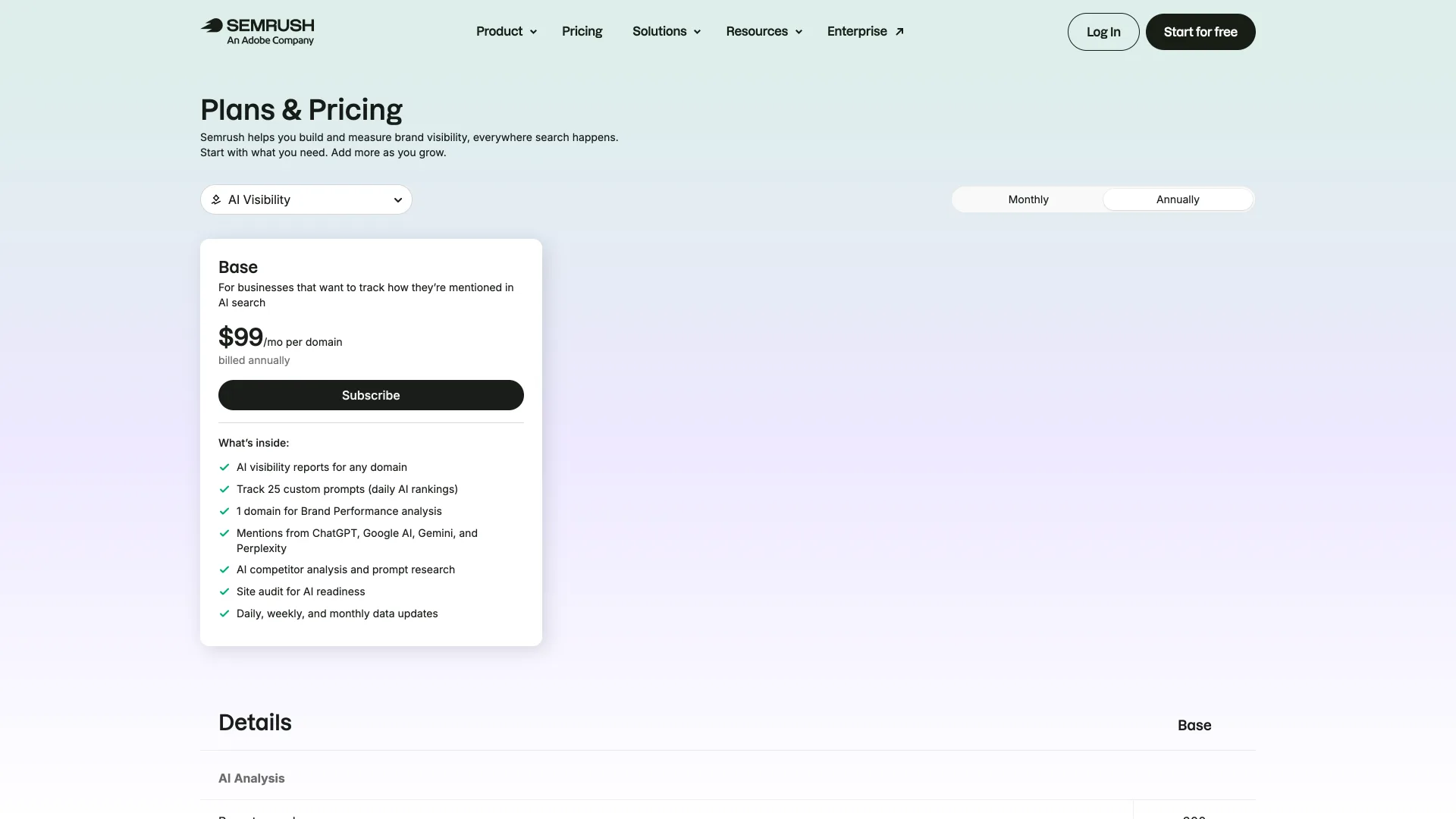Click the AI Visibility sparkle icon
This screenshot has height=819, width=1456.
(216, 199)
